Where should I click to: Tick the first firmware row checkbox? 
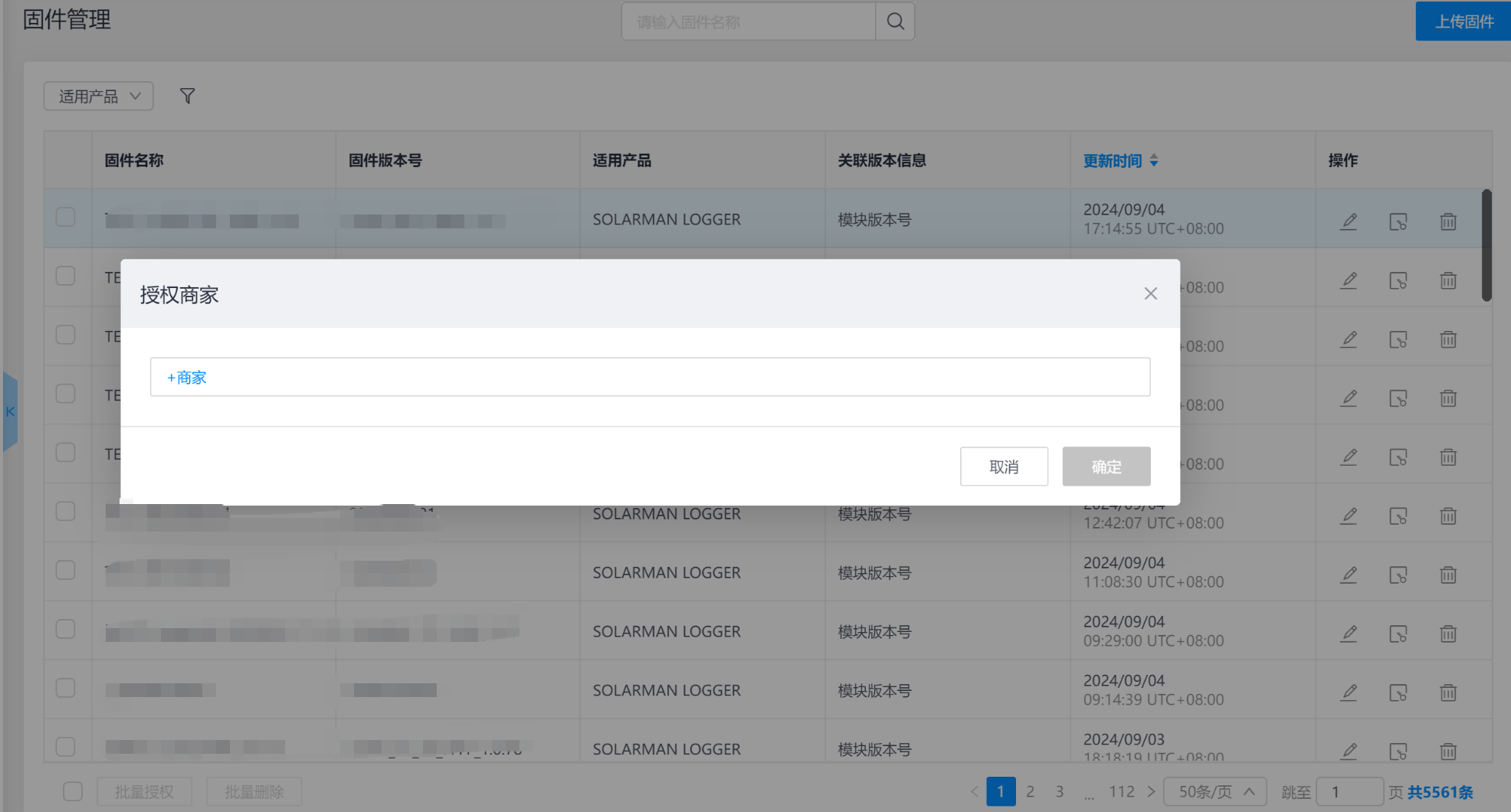(x=66, y=217)
